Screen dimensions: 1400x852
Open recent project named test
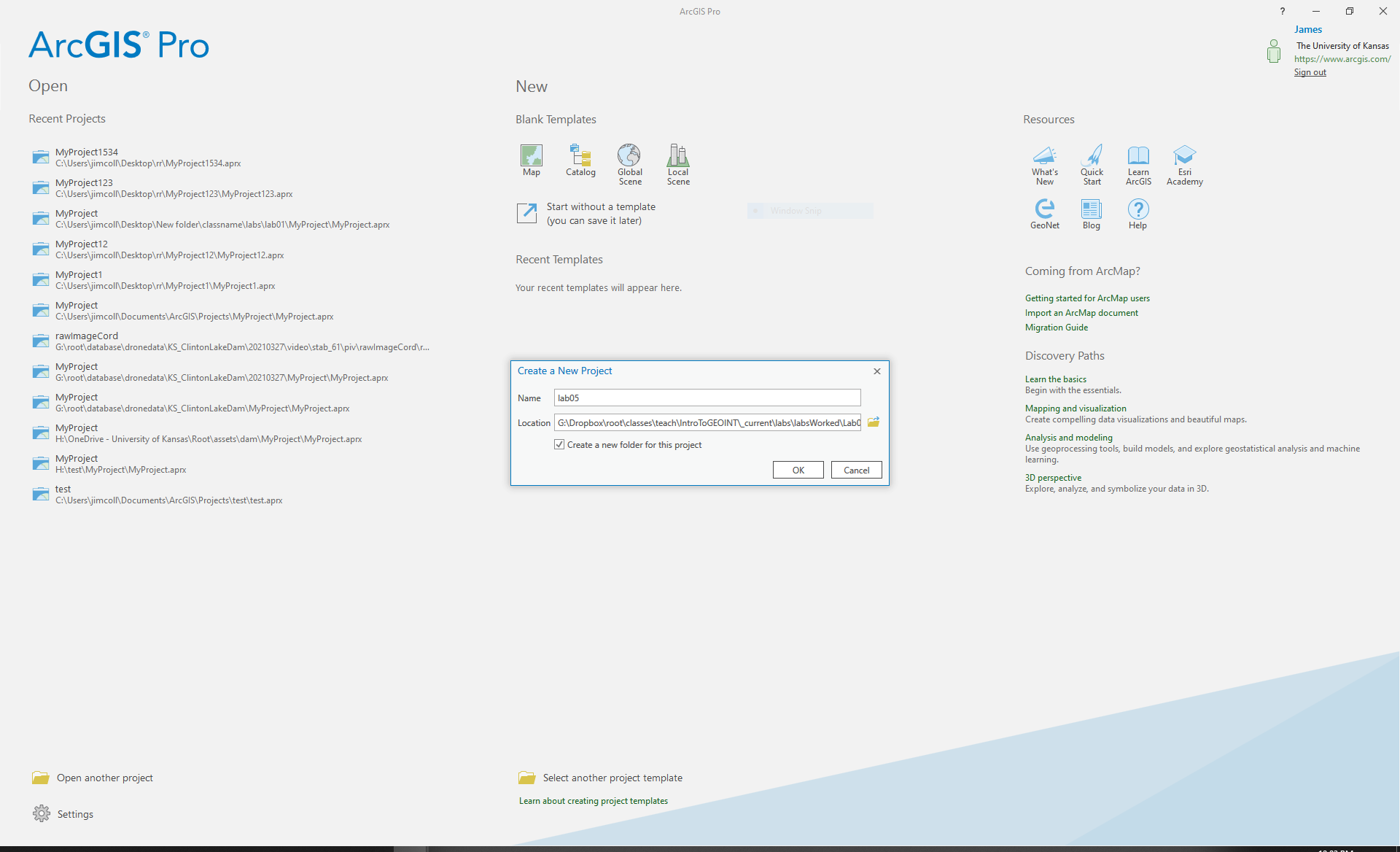pos(169,495)
